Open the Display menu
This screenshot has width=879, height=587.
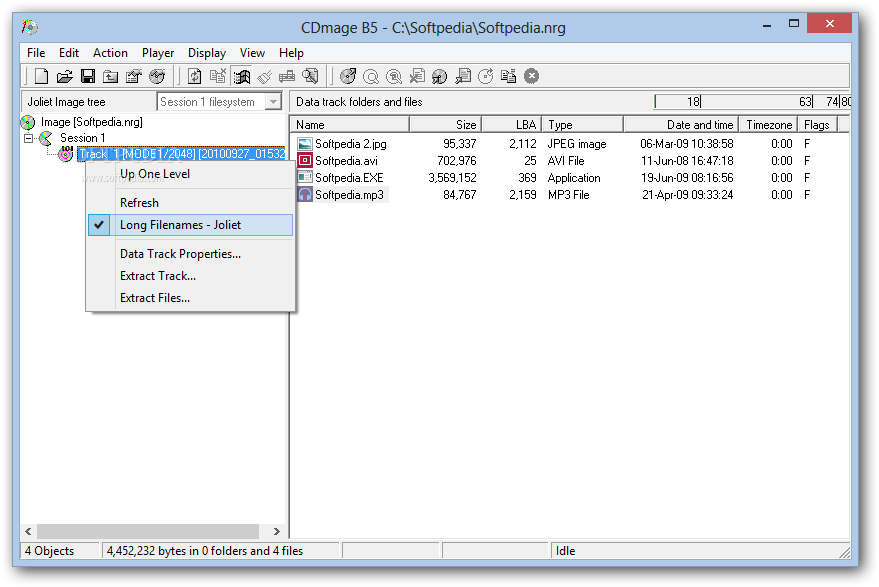pyautogui.click(x=207, y=53)
